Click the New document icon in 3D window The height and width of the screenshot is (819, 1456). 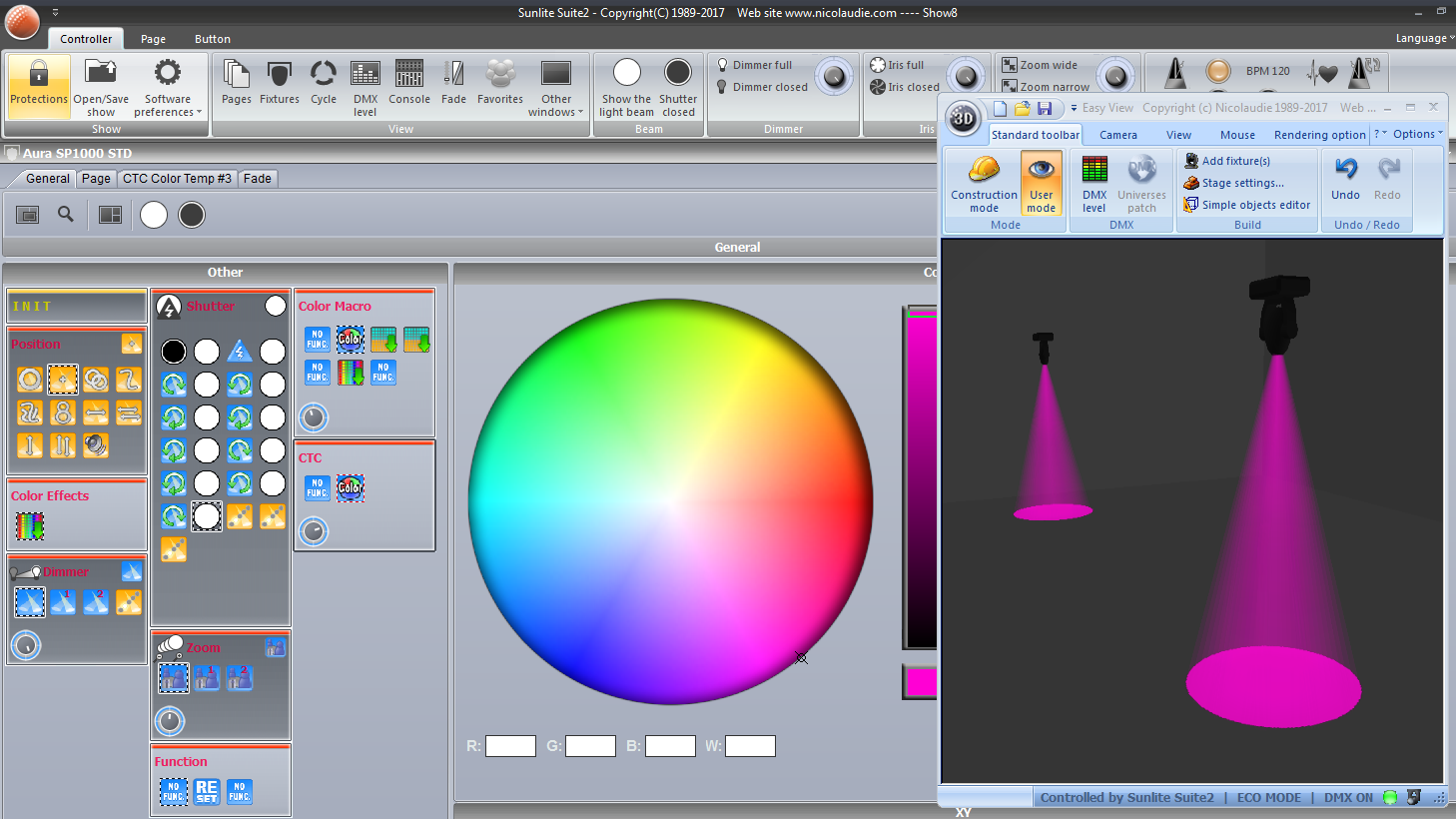tap(1001, 108)
